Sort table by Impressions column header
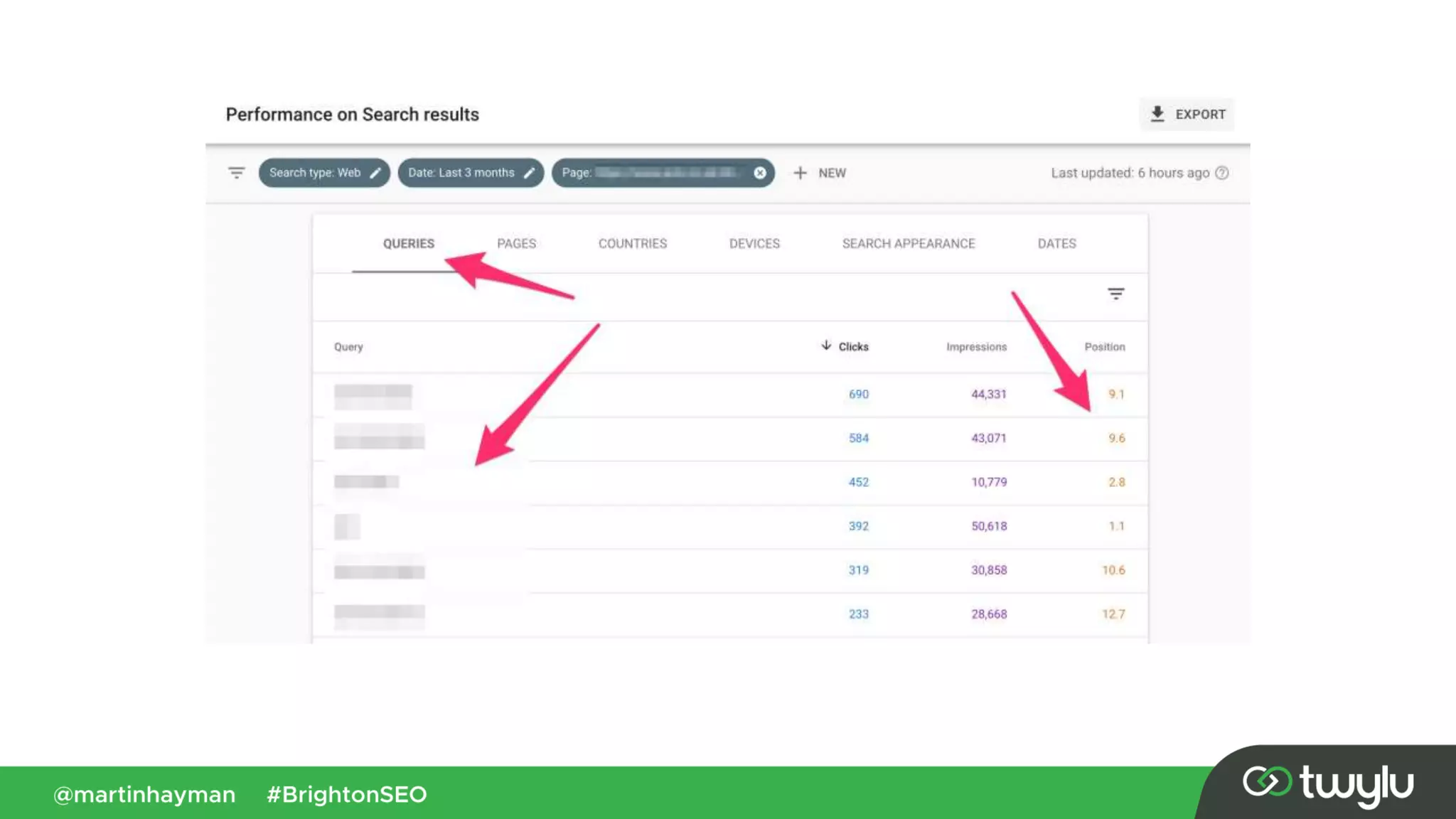Image resolution: width=1456 pixels, height=819 pixels. [976, 347]
